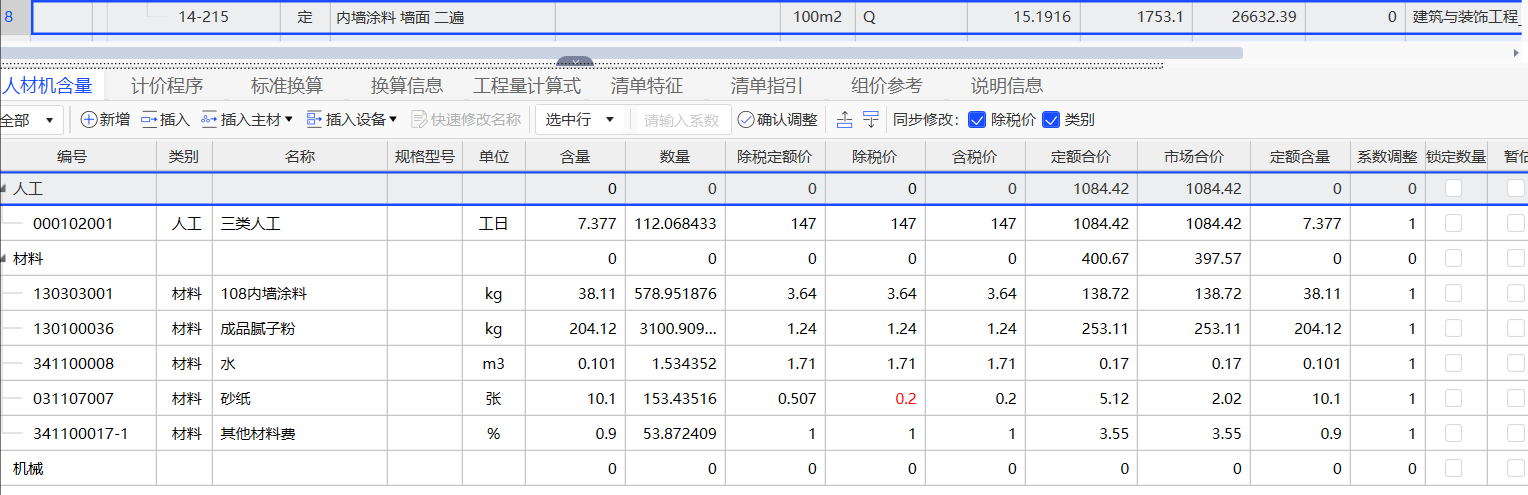Screen dimensions: 1528x495
Task: Click 快速修改名称 quick rename button
Action: 466,120
